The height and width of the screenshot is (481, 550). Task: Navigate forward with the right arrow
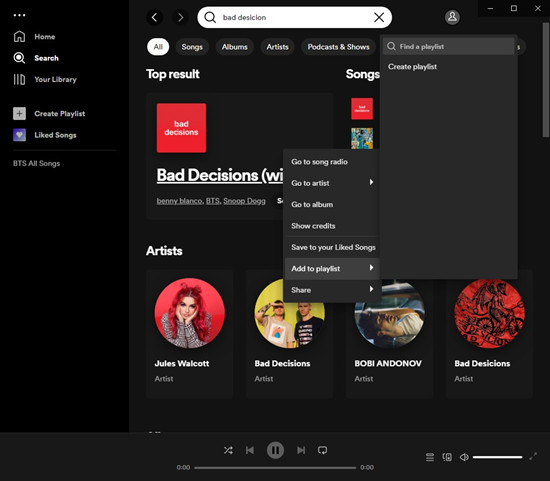tap(180, 17)
